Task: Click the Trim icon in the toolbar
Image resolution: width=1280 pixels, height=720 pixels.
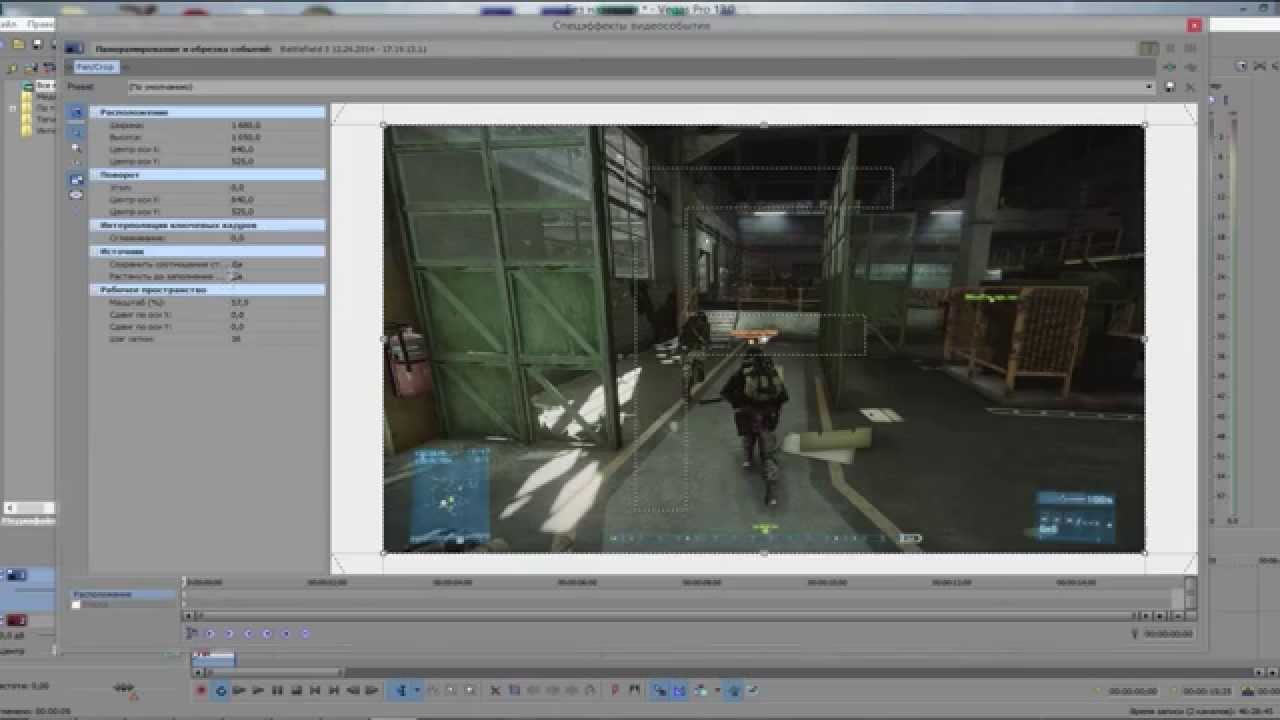Action: (514, 690)
